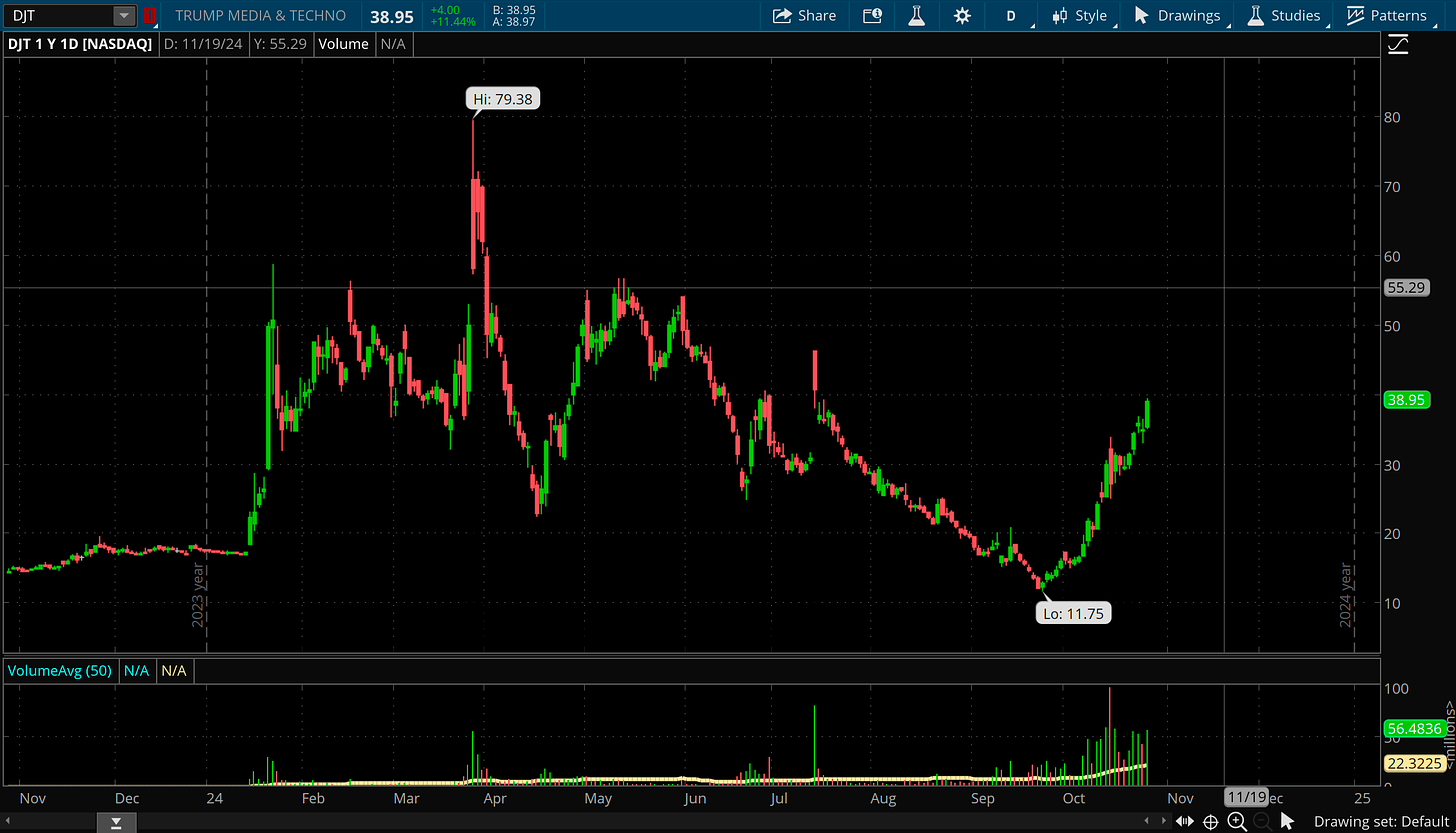Focus the DJT symbol input field
The width and height of the screenshot is (1456, 833).
point(59,16)
